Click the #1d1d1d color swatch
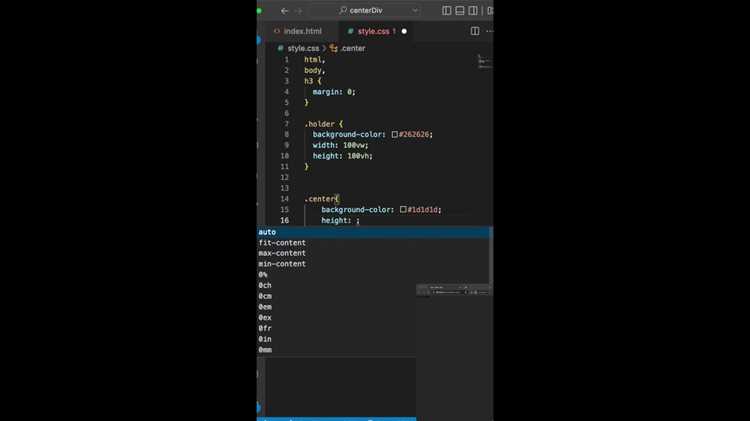Screen dimensions: 750x421 pos(403,210)
